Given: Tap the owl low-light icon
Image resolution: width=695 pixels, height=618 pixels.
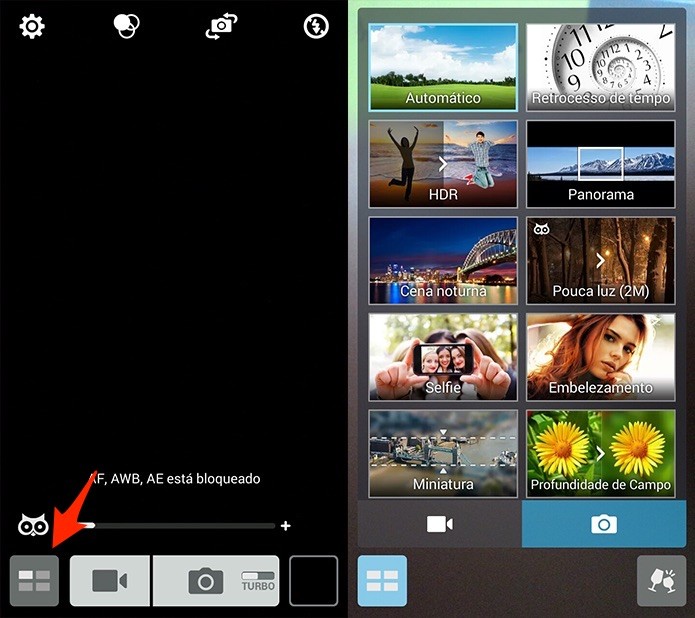Looking at the screenshot, I should point(33,525).
